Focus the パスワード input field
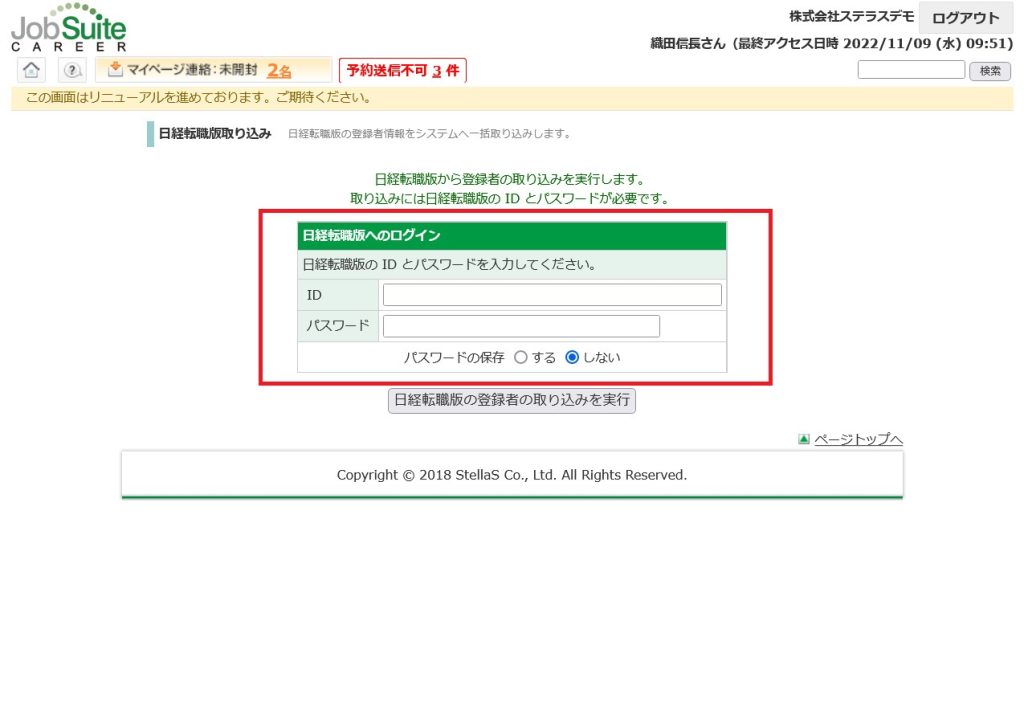Image resolution: width=1024 pixels, height=719 pixels. point(521,327)
